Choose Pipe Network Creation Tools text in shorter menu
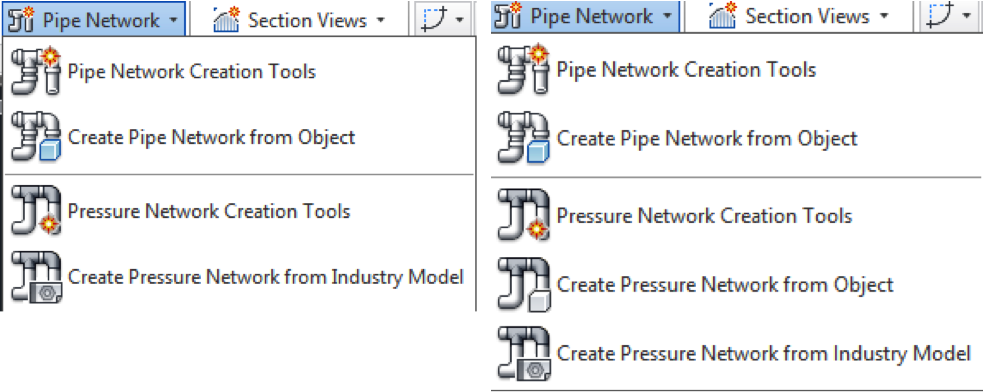Image resolution: width=983 pixels, height=392 pixels. point(191,72)
